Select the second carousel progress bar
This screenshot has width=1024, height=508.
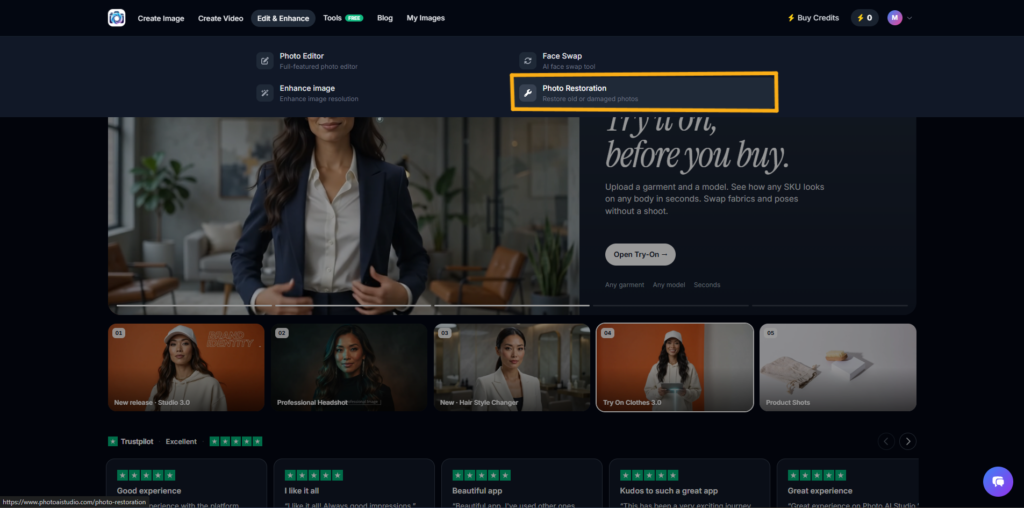pos(353,305)
